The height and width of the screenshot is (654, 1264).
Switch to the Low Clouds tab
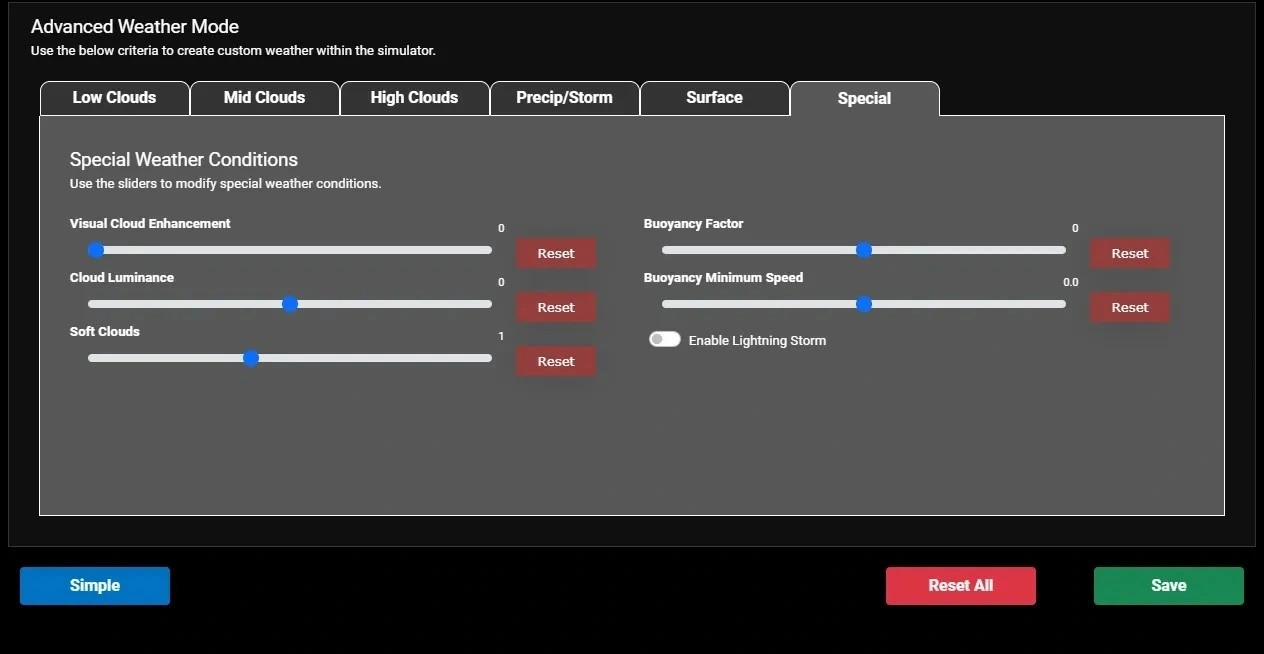(x=114, y=98)
